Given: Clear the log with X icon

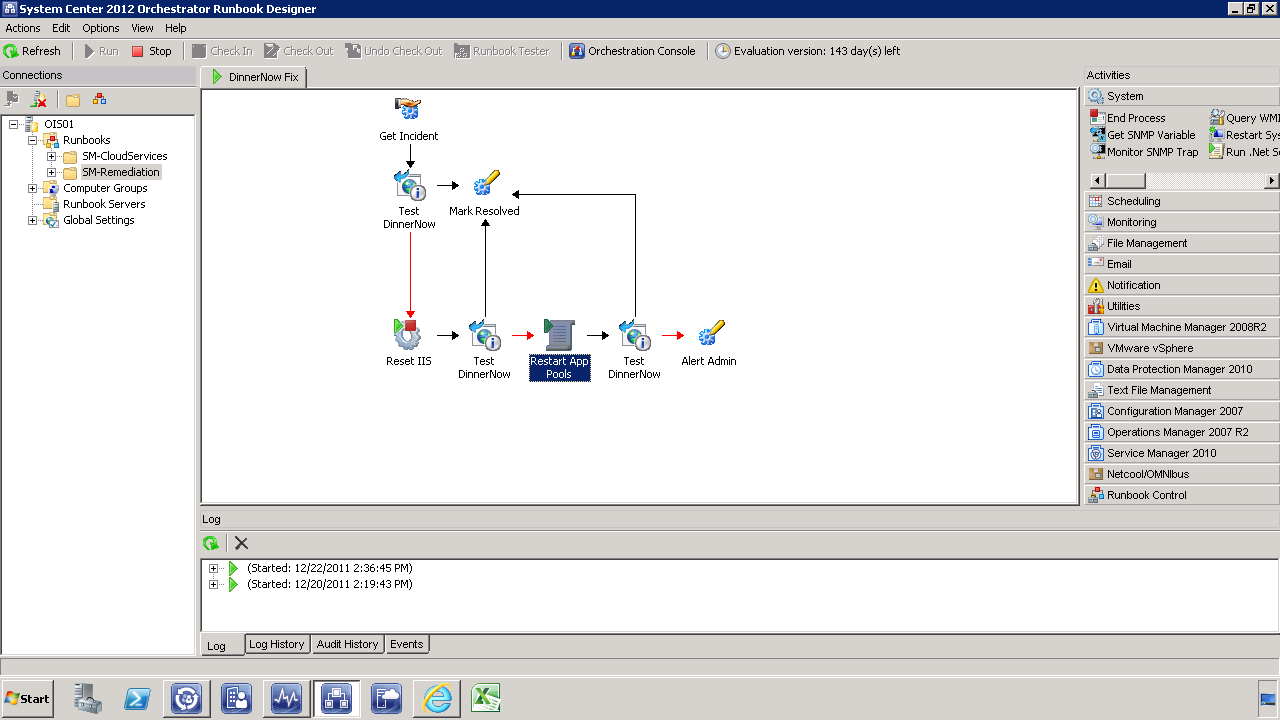Looking at the screenshot, I should coord(241,543).
